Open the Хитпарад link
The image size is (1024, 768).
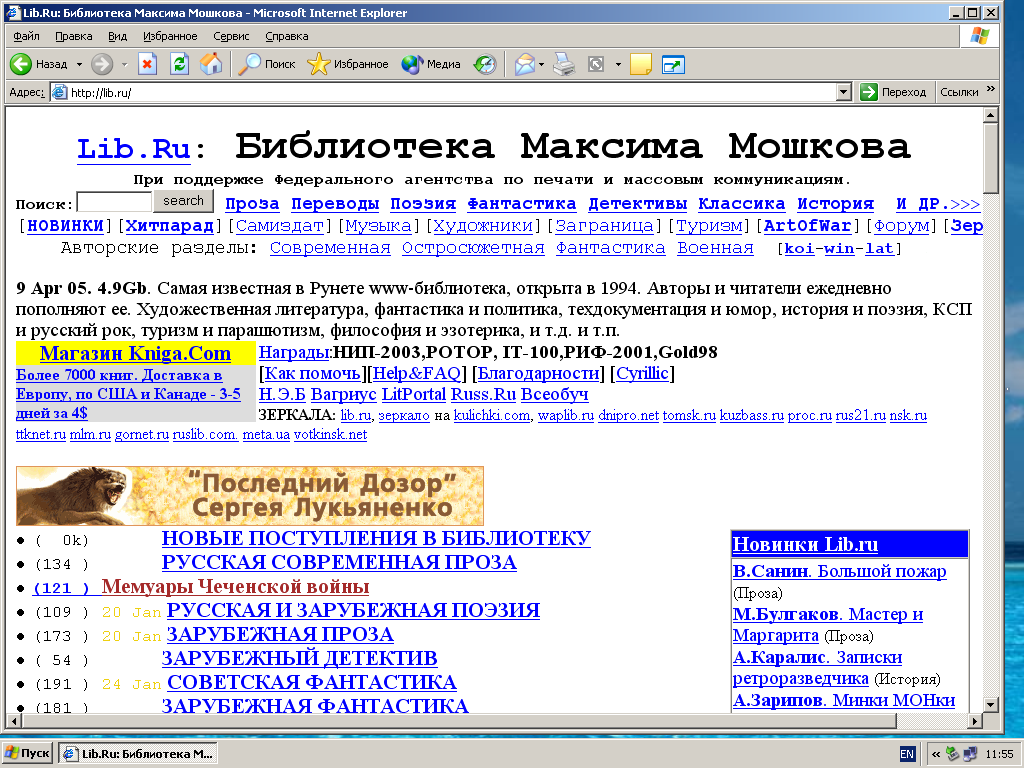coord(170,226)
